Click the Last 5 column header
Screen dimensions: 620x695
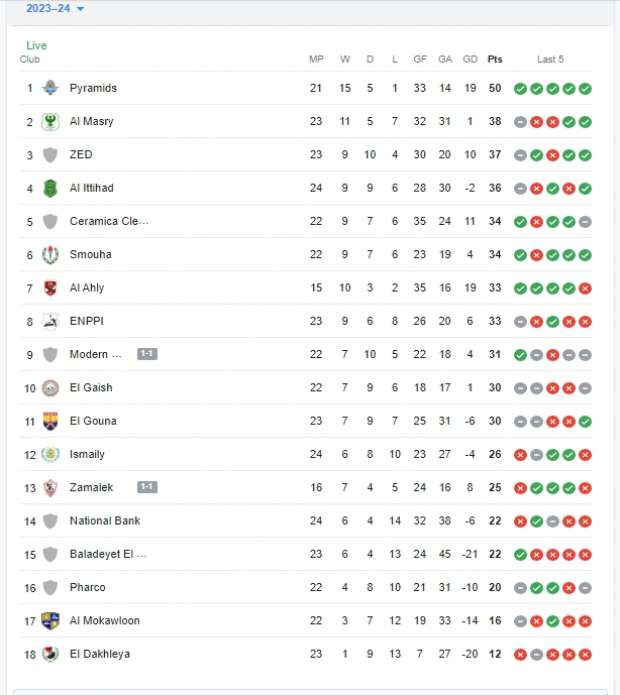click(x=550, y=59)
